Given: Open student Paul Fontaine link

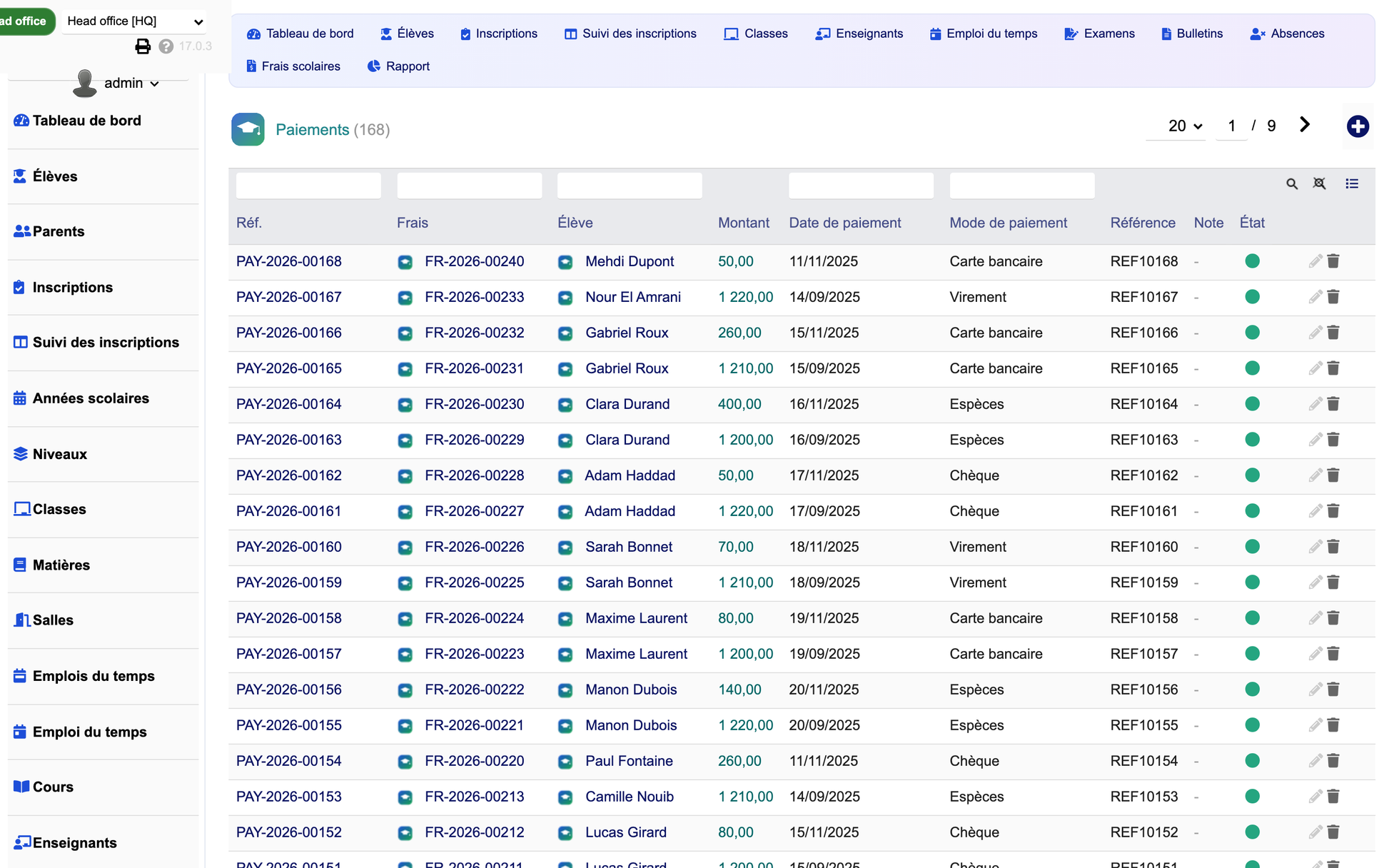Looking at the screenshot, I should (x=629, y=761).
